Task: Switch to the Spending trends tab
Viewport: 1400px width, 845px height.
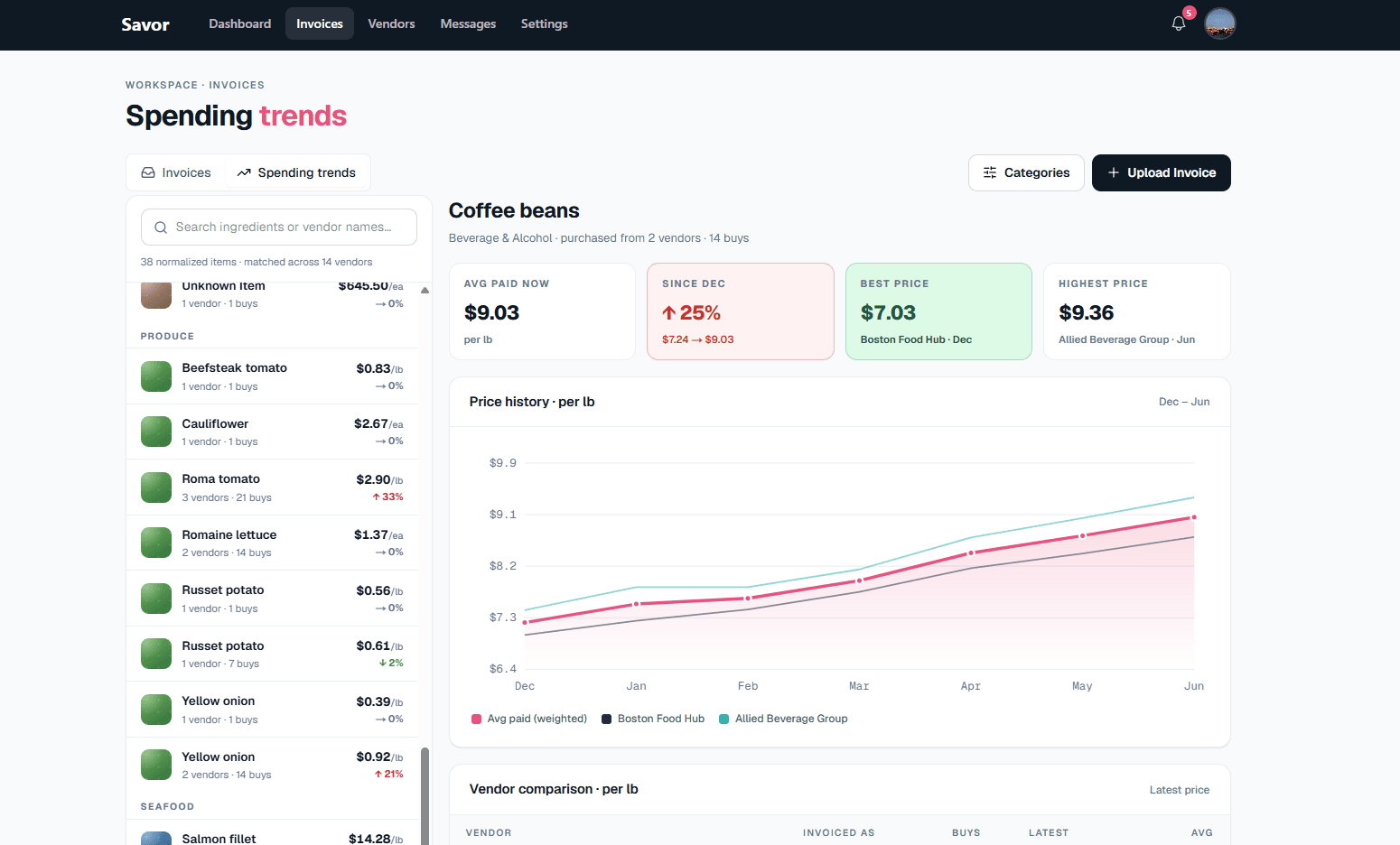Action: point(296,172)
